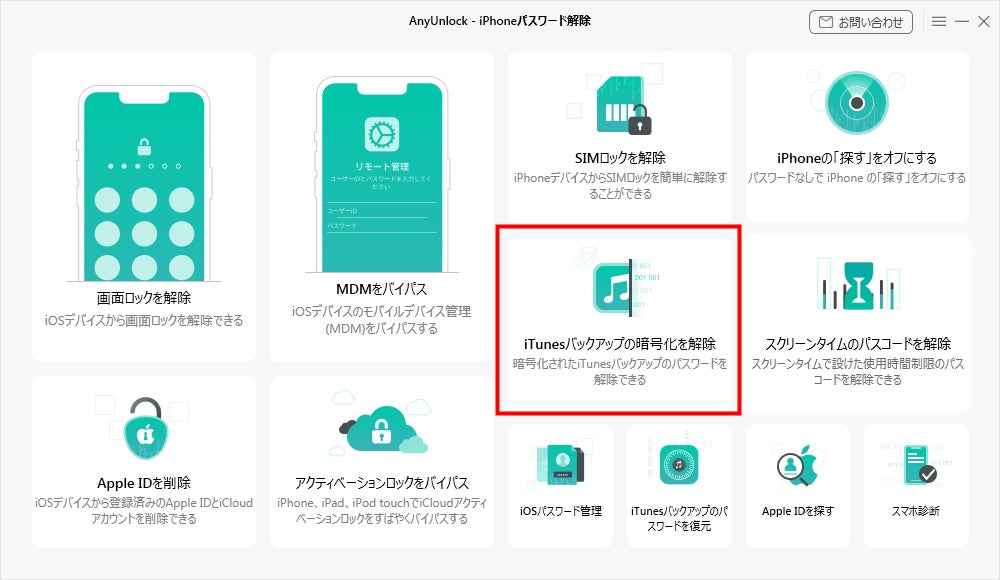Click description iPhone、iPad、iPod touchでiCloud
This screenshot has width=1000, height=580.
[381, 510]
